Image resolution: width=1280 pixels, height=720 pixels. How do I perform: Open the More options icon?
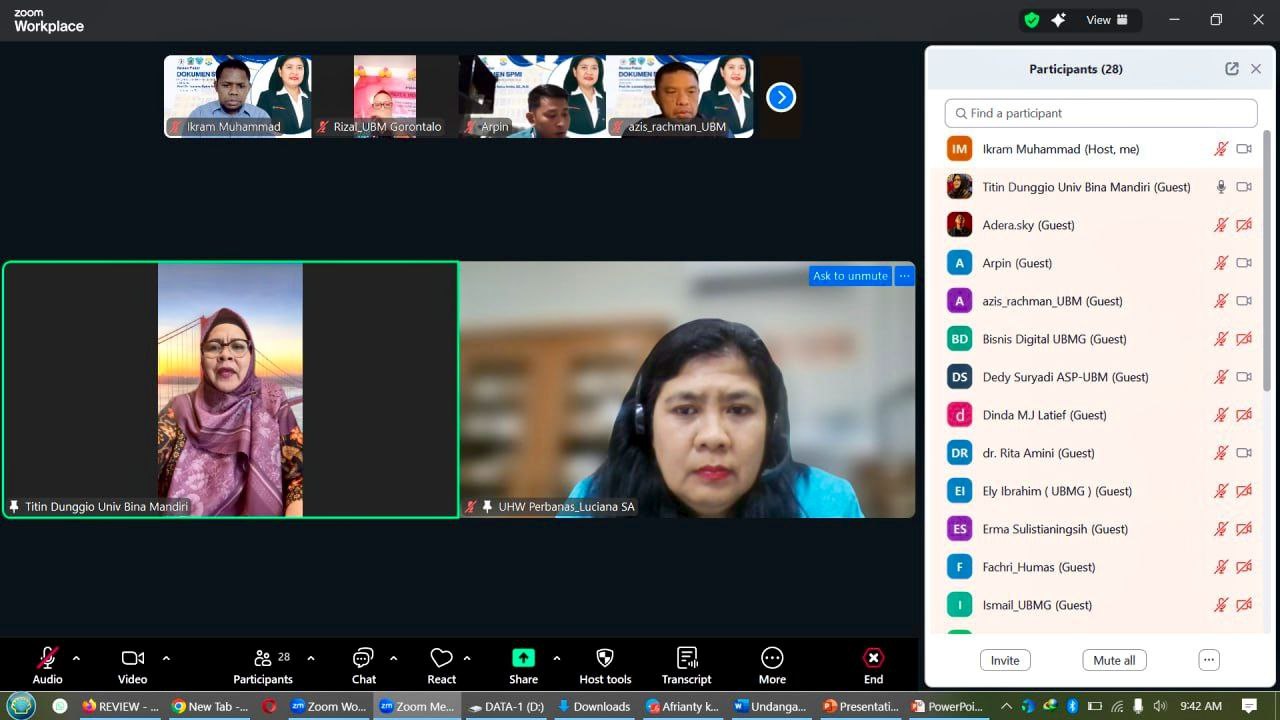[x=772, y=659]
